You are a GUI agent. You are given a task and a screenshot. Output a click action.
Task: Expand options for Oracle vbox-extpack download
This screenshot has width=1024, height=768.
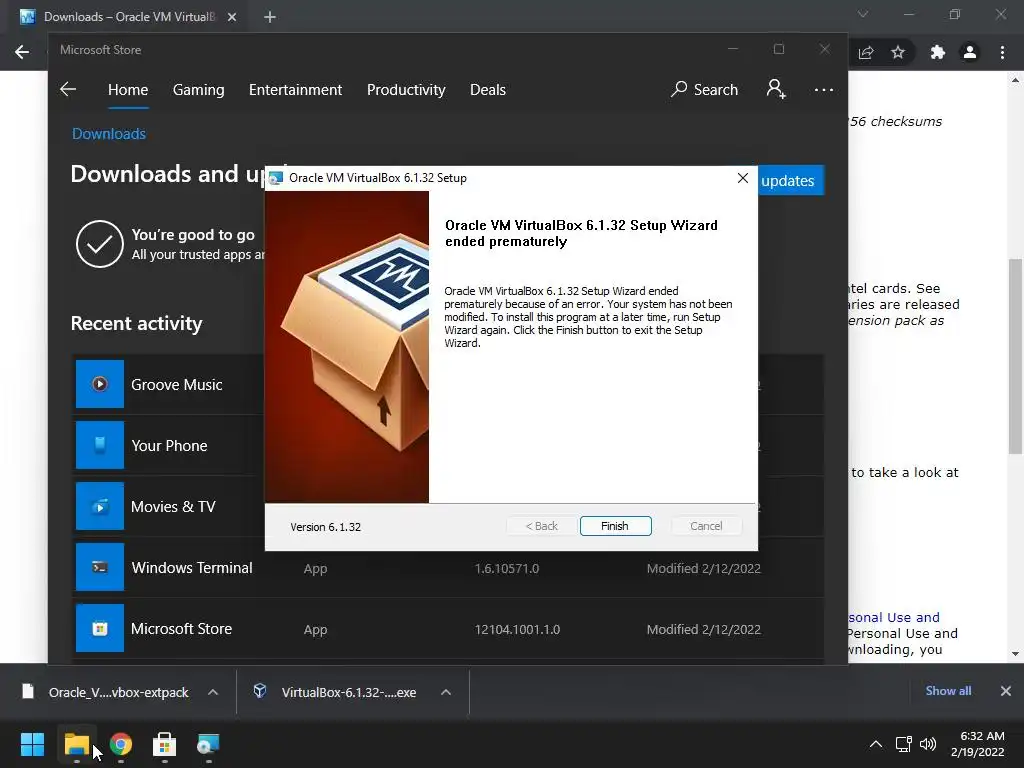tap(213, 692)
